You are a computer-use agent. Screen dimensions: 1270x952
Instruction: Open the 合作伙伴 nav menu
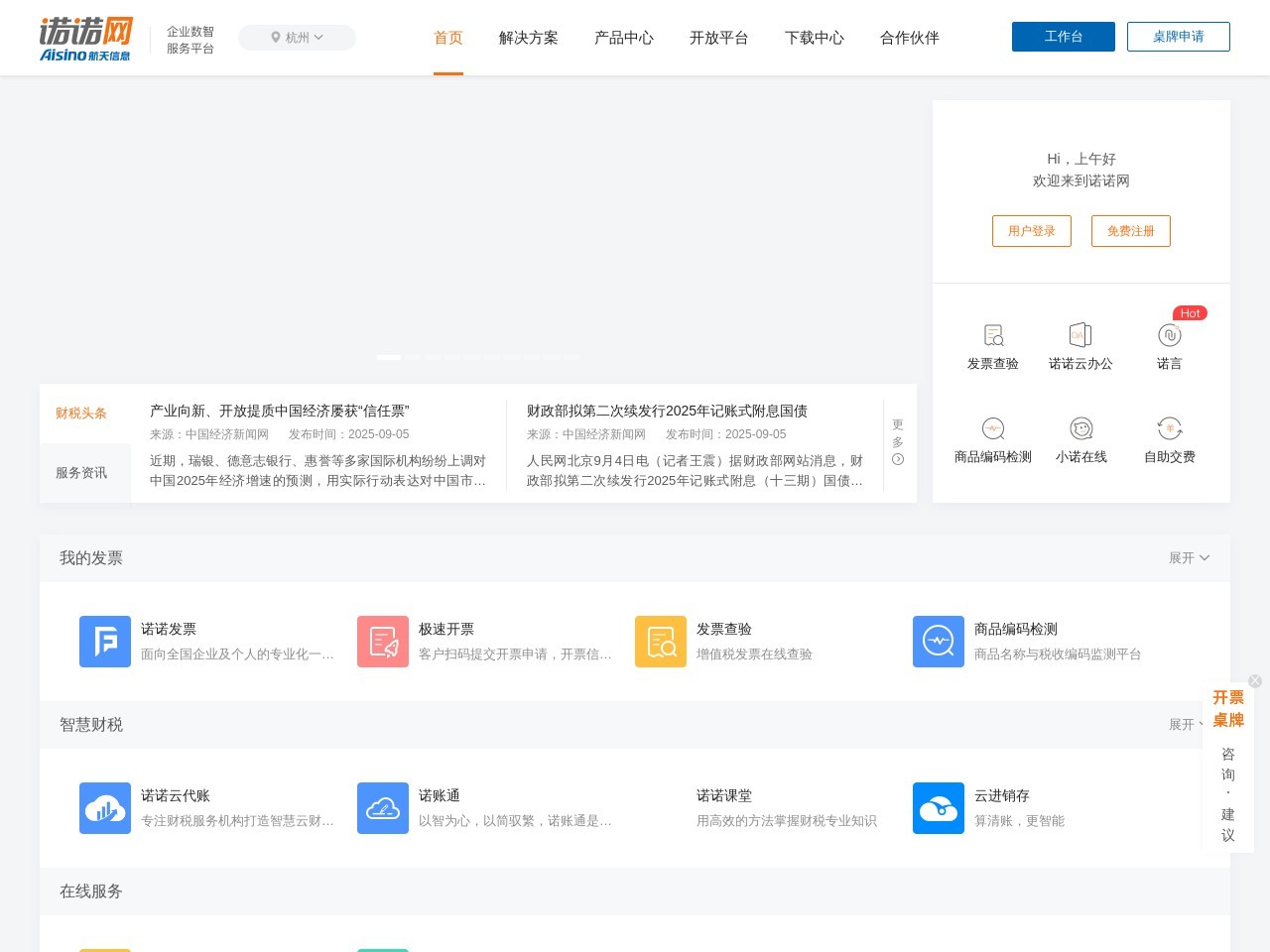pos(910,38)
